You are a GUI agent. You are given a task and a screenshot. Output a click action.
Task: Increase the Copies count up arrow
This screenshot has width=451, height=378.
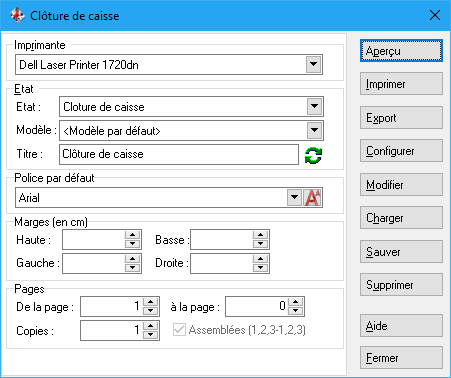tap(151, 326)
